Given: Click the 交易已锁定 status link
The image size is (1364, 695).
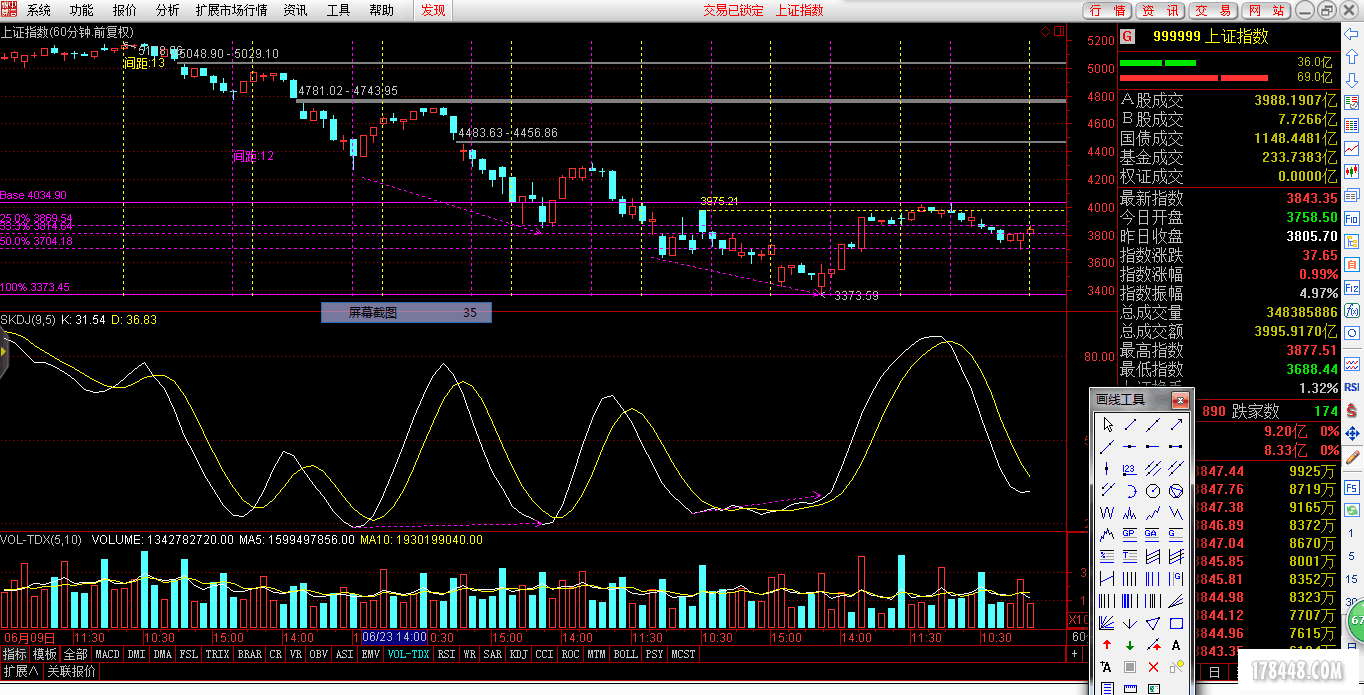Looking at the screenshot, I should (x=733, y=10).
